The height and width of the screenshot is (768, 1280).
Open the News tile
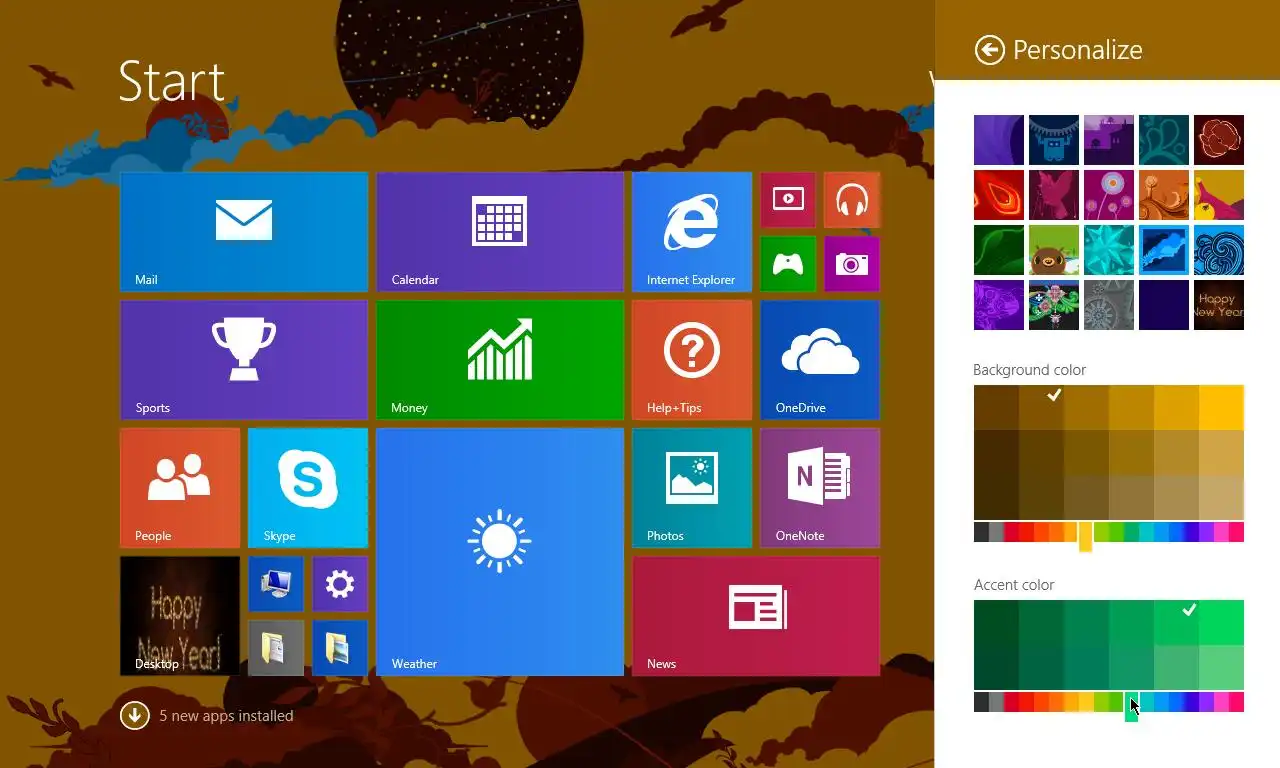(756, 616)
